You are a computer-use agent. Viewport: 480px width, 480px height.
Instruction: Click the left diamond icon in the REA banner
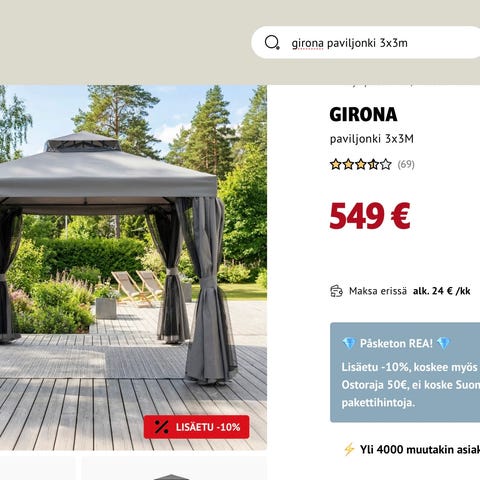coord(349,343)
